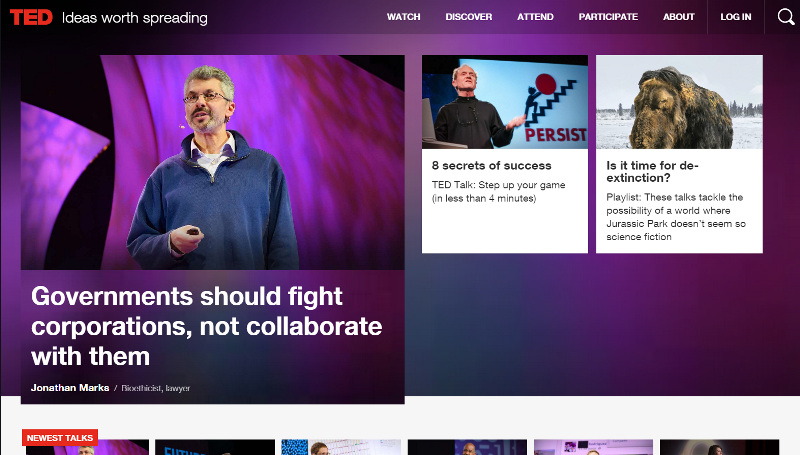Open the Jonathan Marks featured talk image

point(213,162)
